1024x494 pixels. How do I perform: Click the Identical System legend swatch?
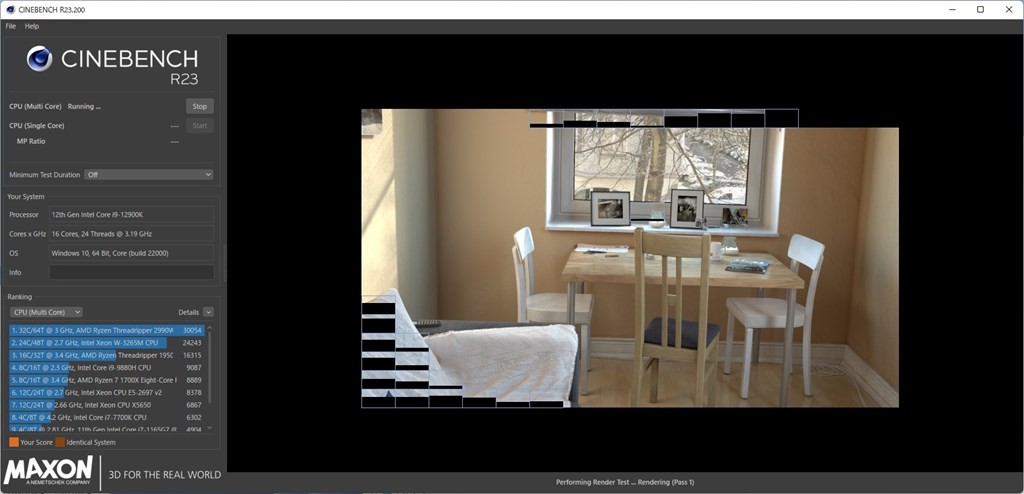click(x=60, y=442)
